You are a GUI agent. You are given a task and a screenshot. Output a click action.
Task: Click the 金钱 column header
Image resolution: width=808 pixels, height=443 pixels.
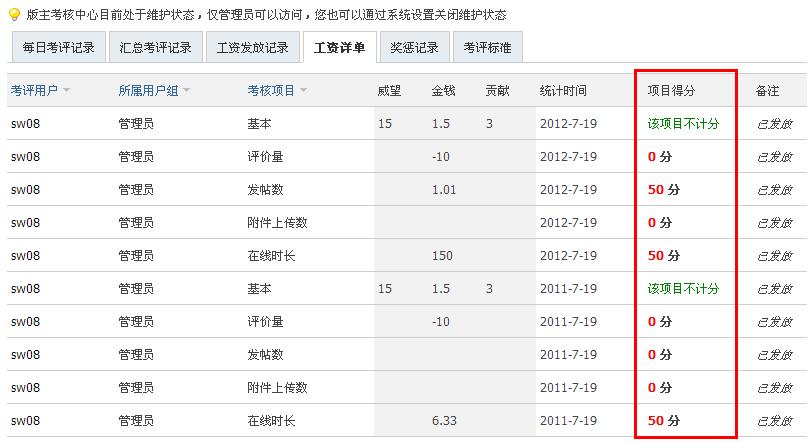443,91
